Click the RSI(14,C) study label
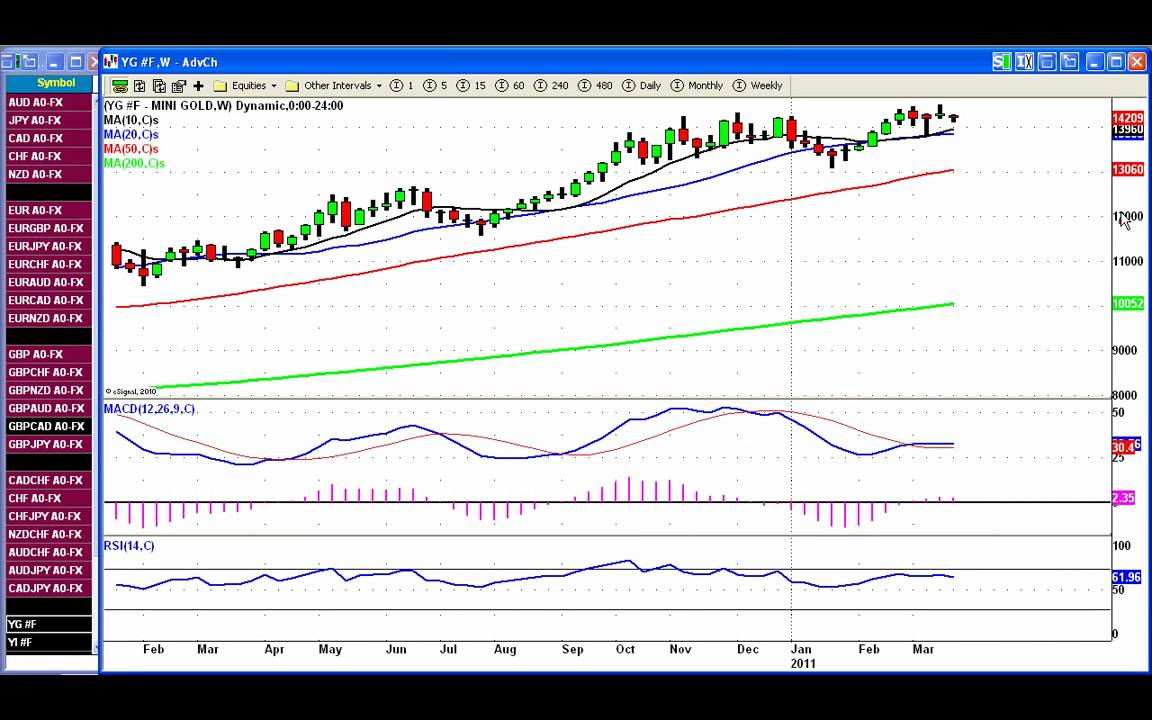 pos(129,545)
